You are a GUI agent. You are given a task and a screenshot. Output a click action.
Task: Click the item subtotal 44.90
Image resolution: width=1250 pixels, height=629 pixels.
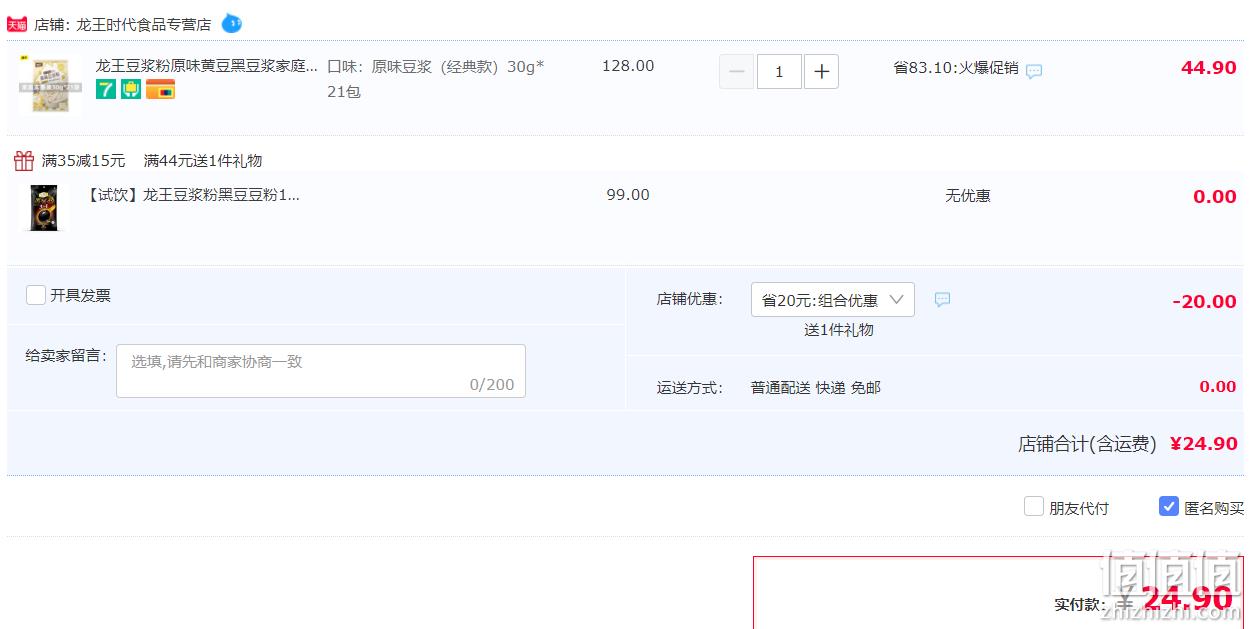coord(1209,68)
